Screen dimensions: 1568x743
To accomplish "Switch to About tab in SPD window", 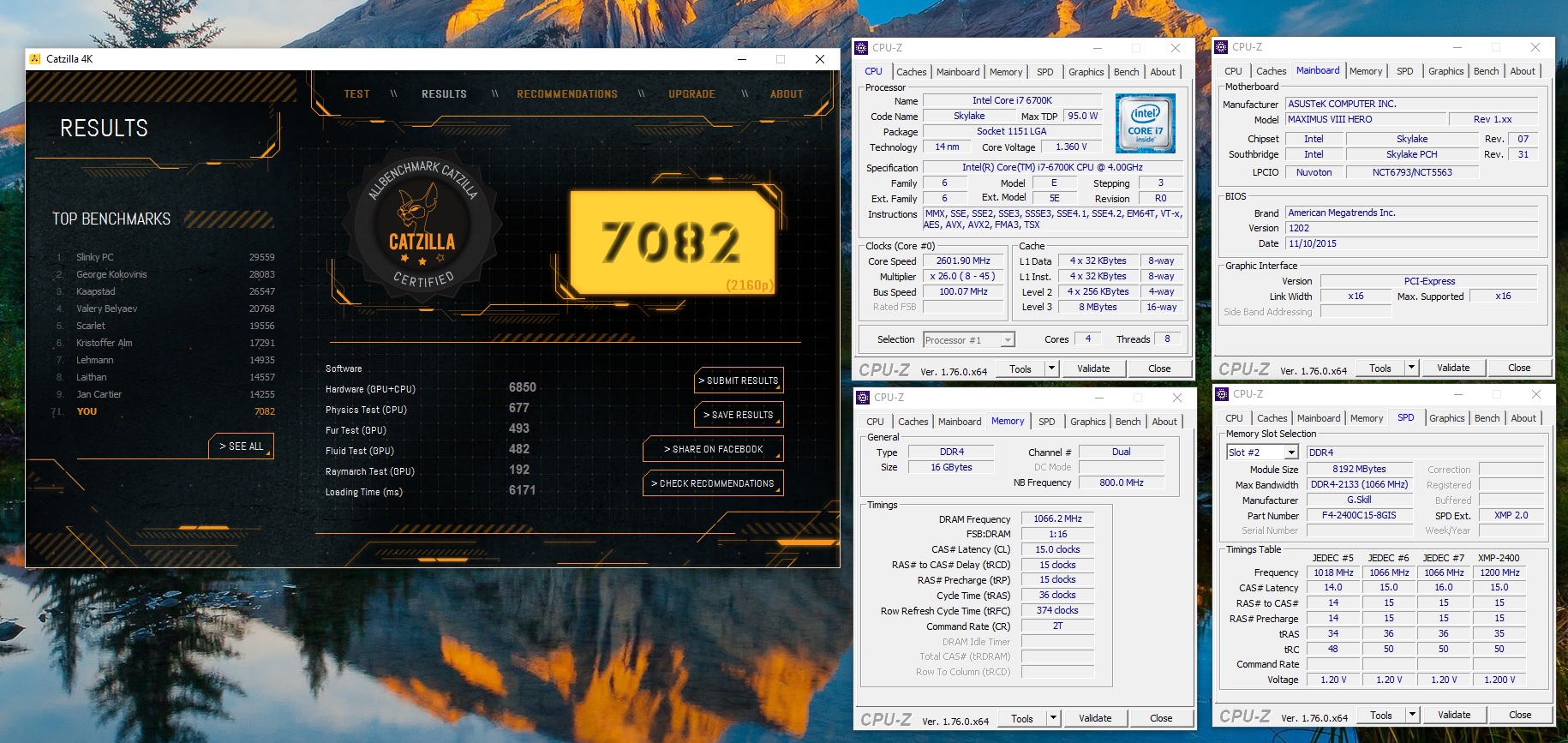I will coord(1523,418).
